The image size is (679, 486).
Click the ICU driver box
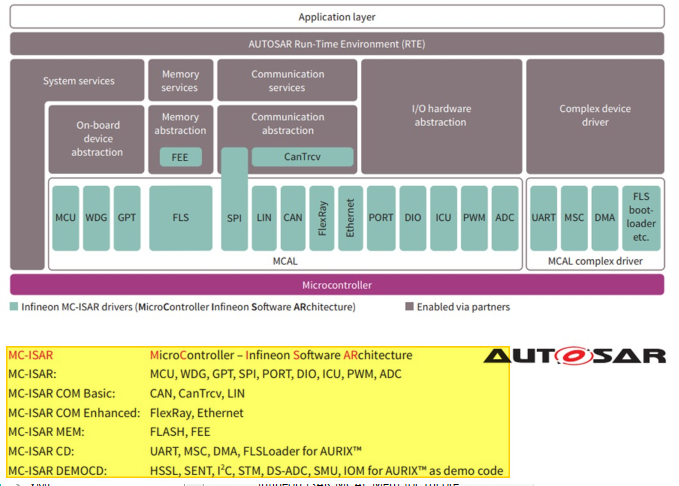tap(443, 218)
